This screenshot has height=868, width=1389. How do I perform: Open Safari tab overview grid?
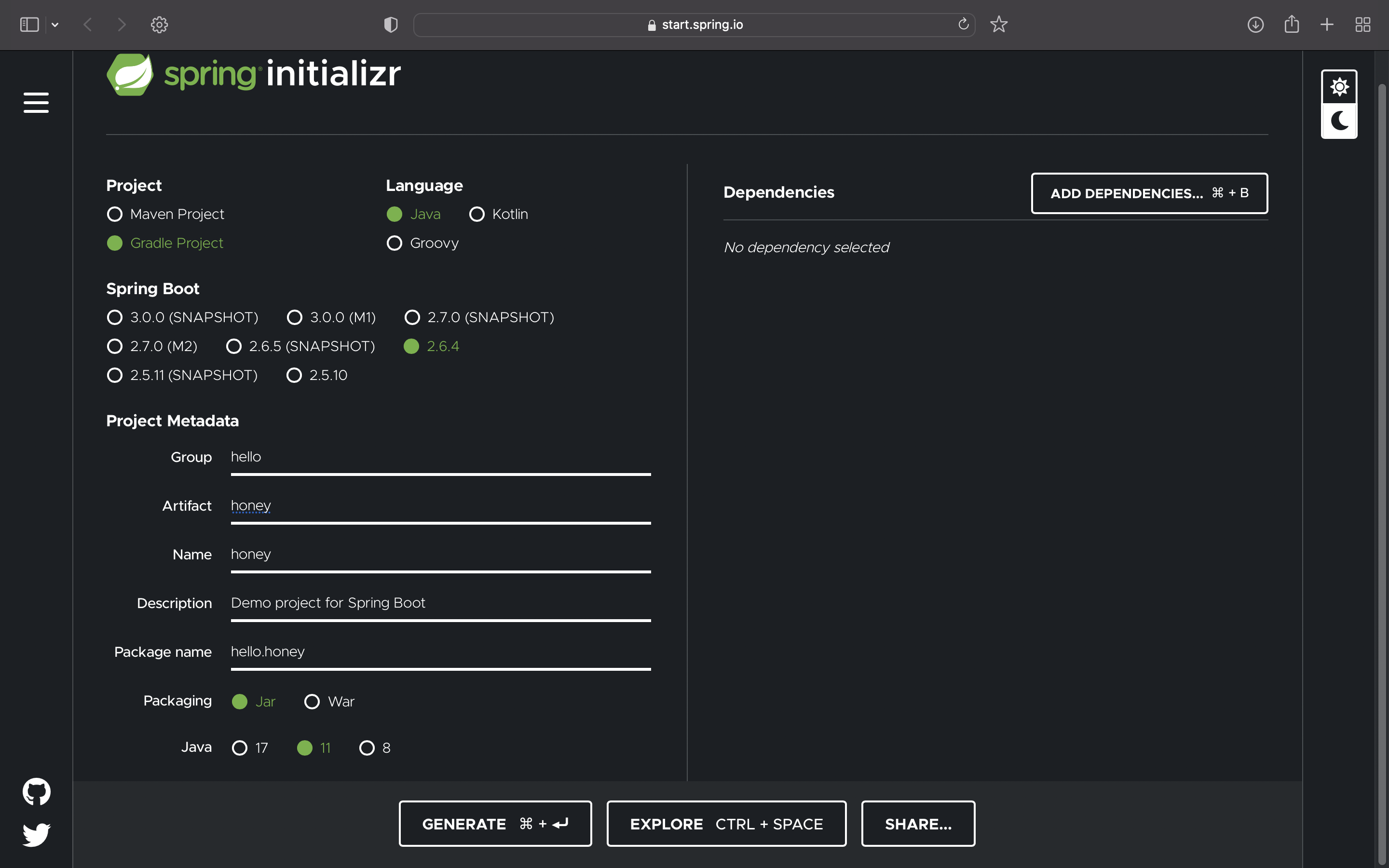click(1362, 25)
